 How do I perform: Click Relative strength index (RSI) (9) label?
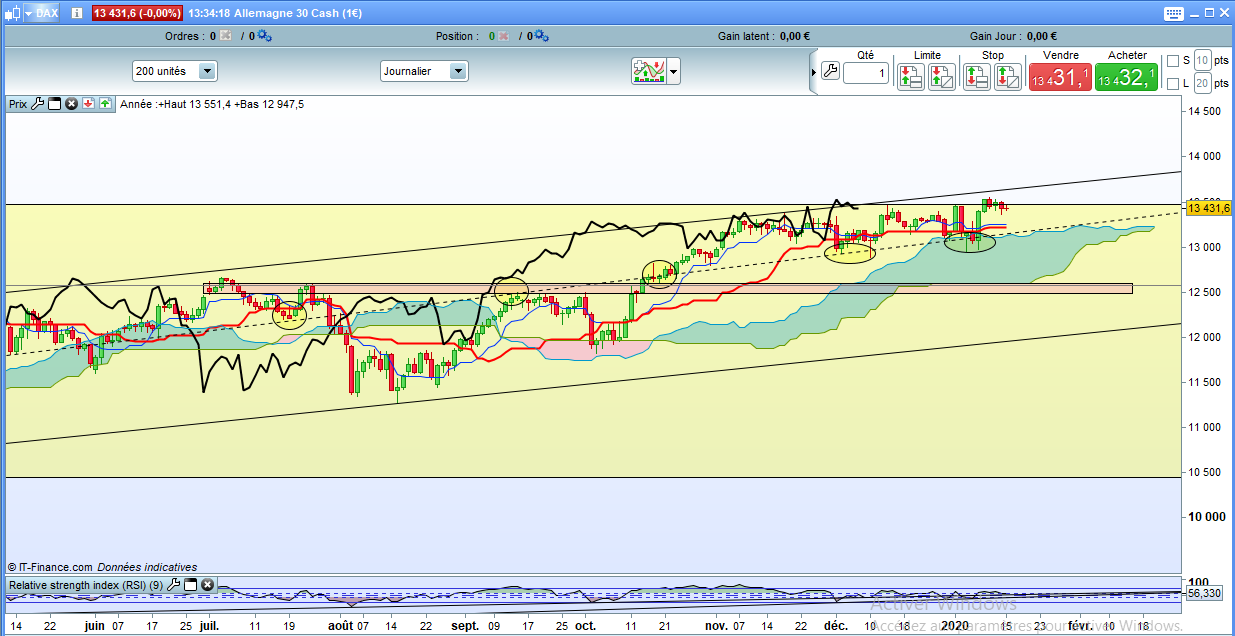85,584
